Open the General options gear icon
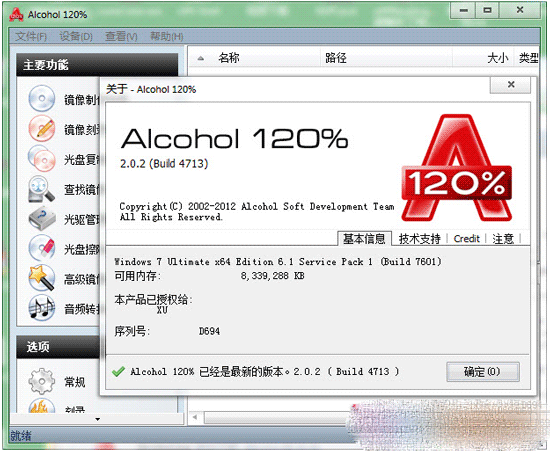The image size is (550, 451). 41,381
